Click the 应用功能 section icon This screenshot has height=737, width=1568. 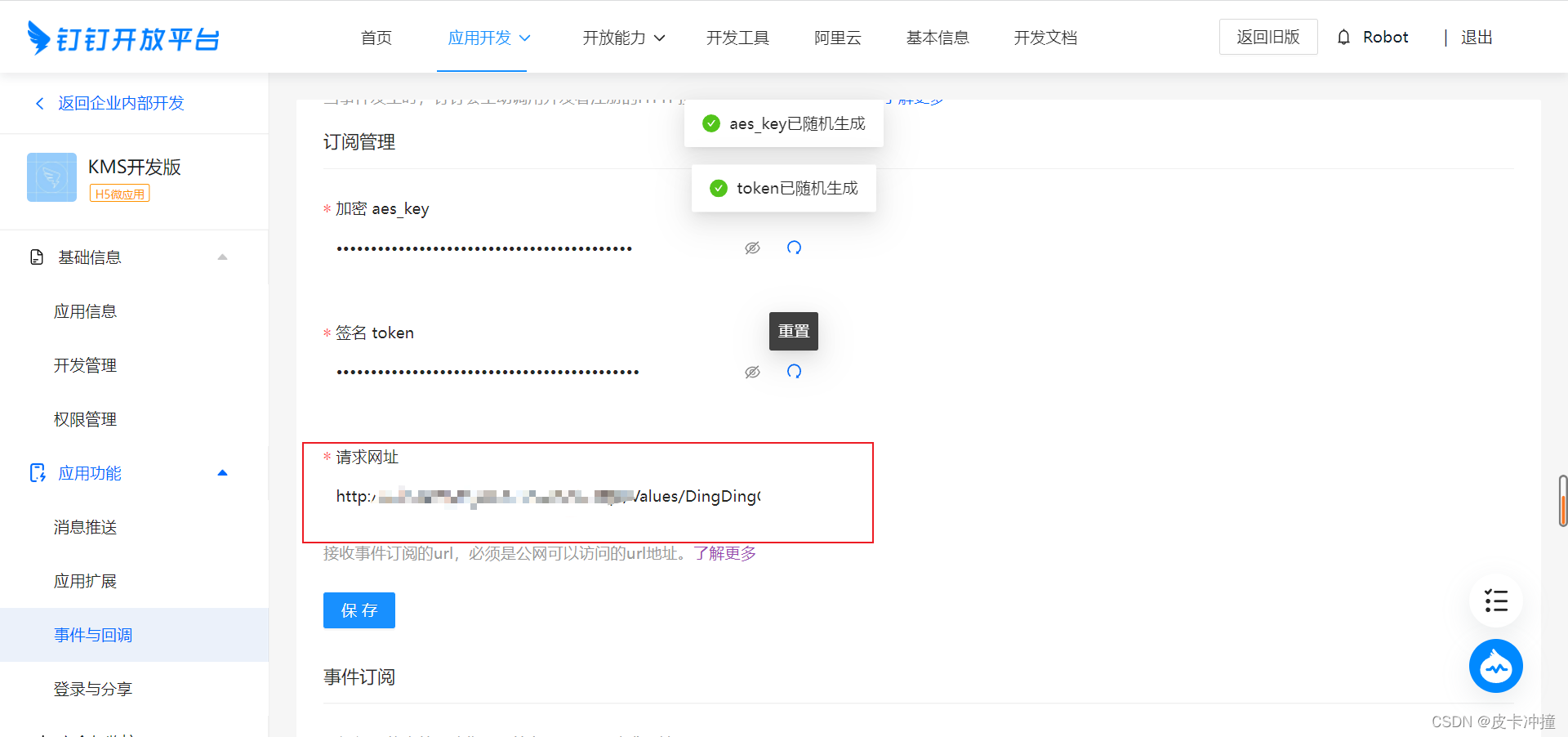[38, 473]
